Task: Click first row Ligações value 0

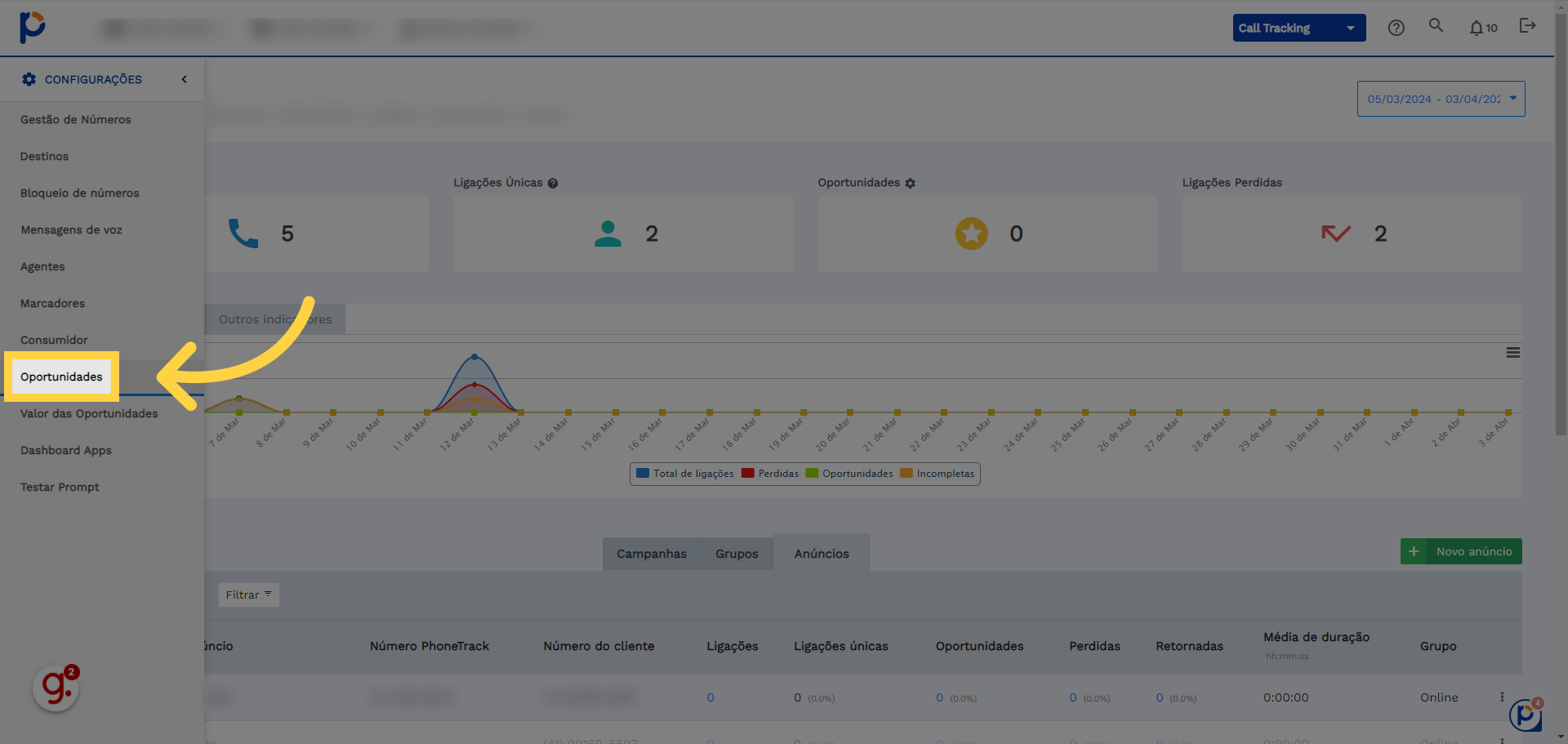Action: point(710,697)
